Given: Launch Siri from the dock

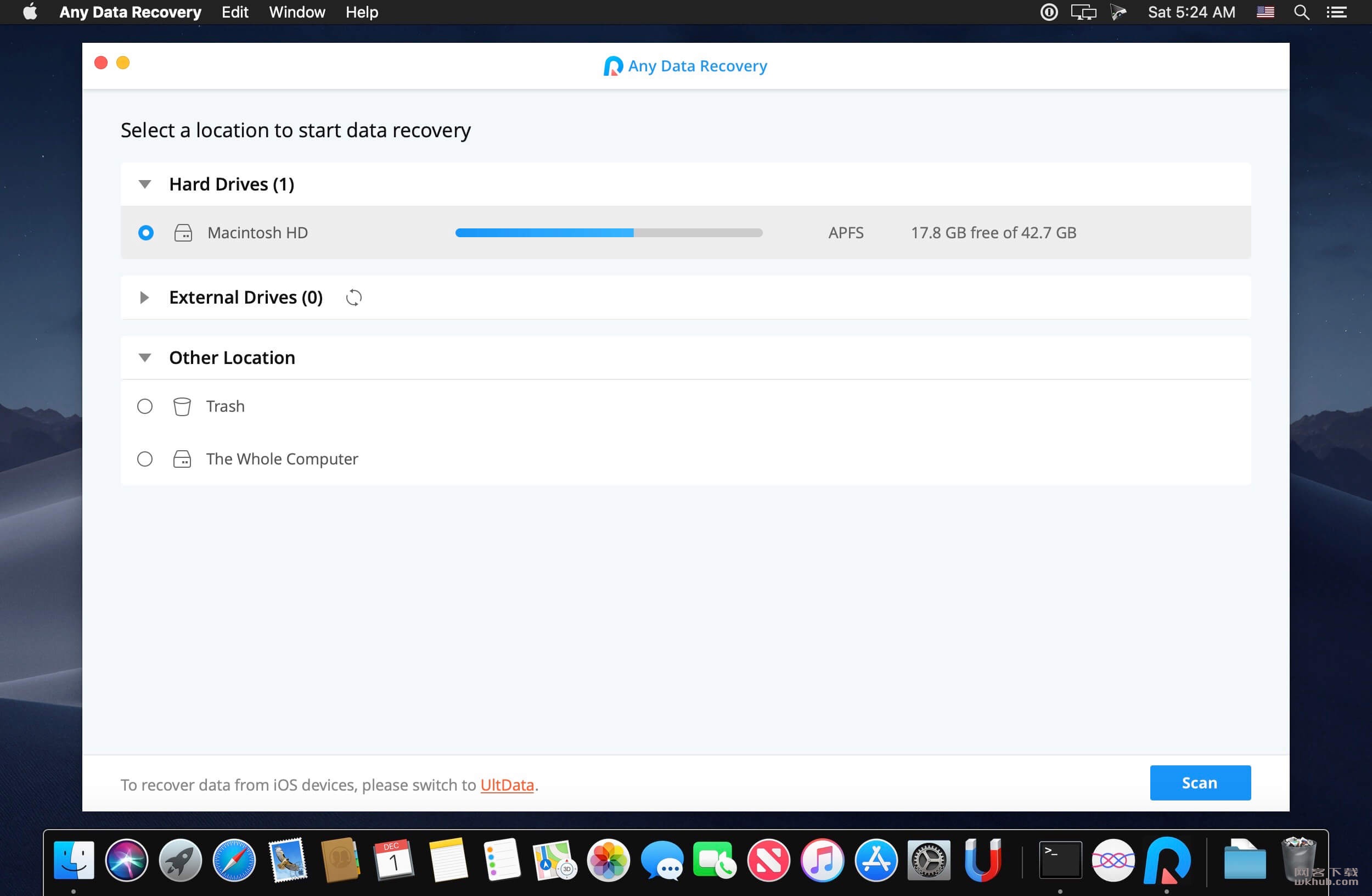Looking at the screenshot, I should [x=127, y=860].
